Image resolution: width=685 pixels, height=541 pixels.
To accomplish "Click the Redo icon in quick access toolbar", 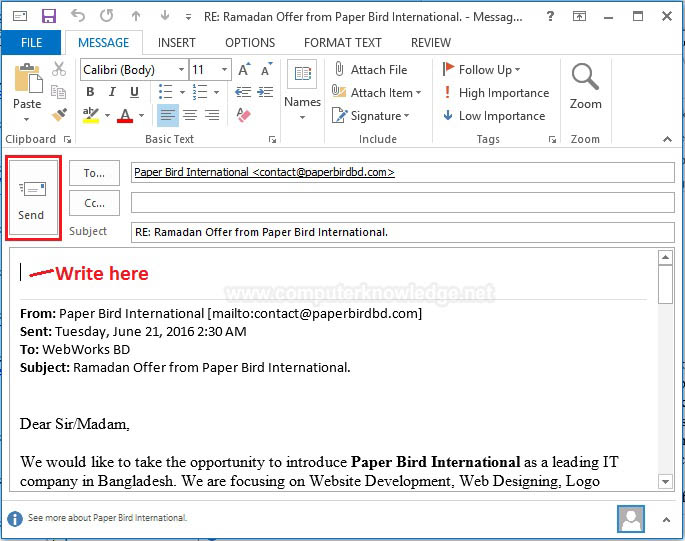I will point(107,16).
